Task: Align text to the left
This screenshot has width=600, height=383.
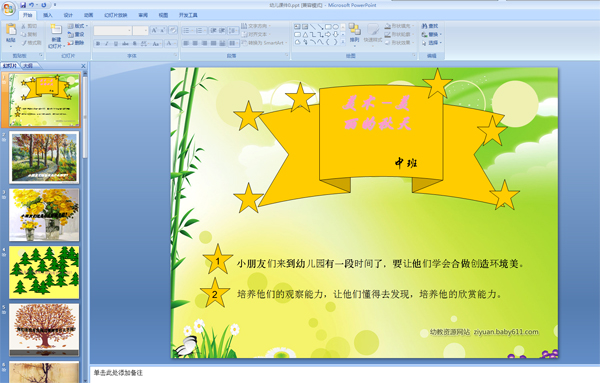Action: pos(186,43)
